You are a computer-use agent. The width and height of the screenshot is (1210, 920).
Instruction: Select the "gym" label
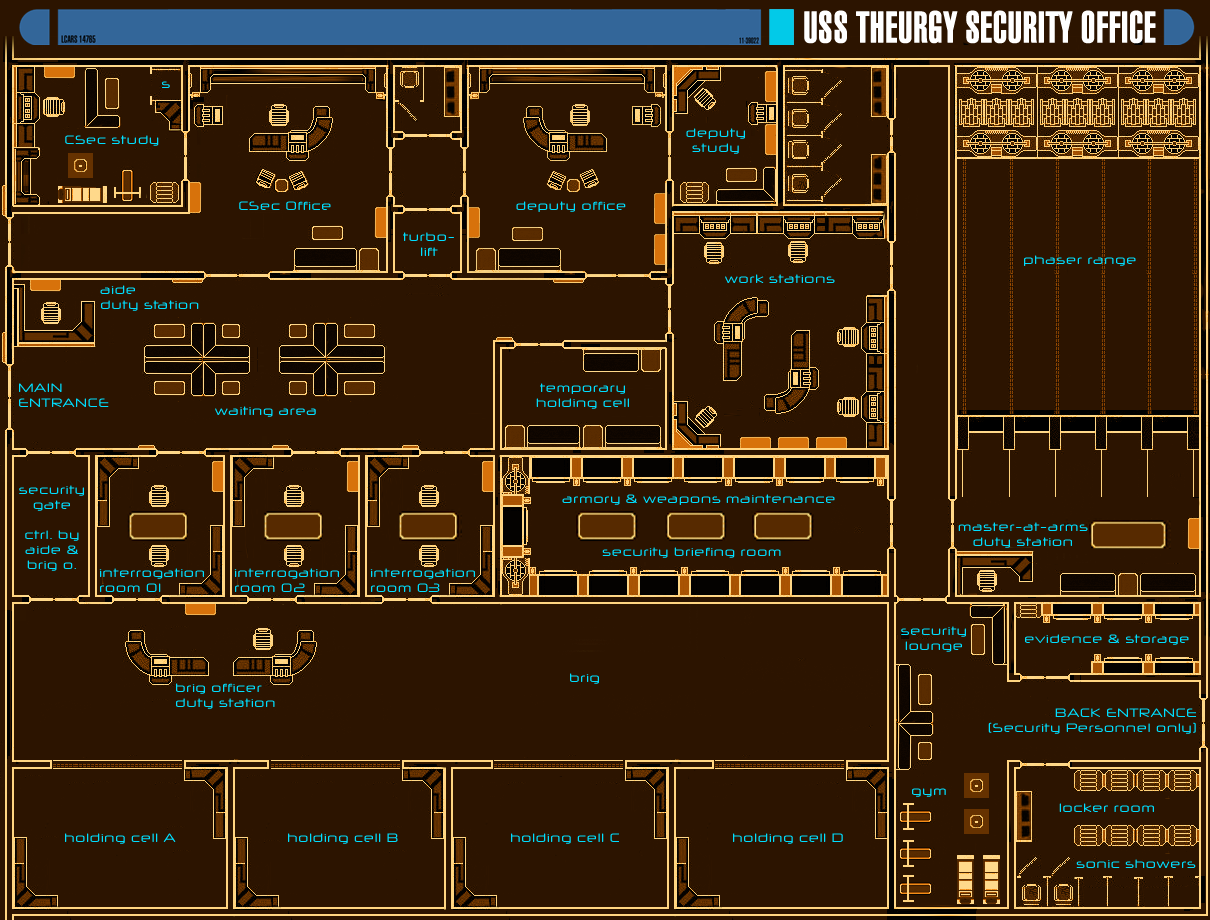coord(928,792)
